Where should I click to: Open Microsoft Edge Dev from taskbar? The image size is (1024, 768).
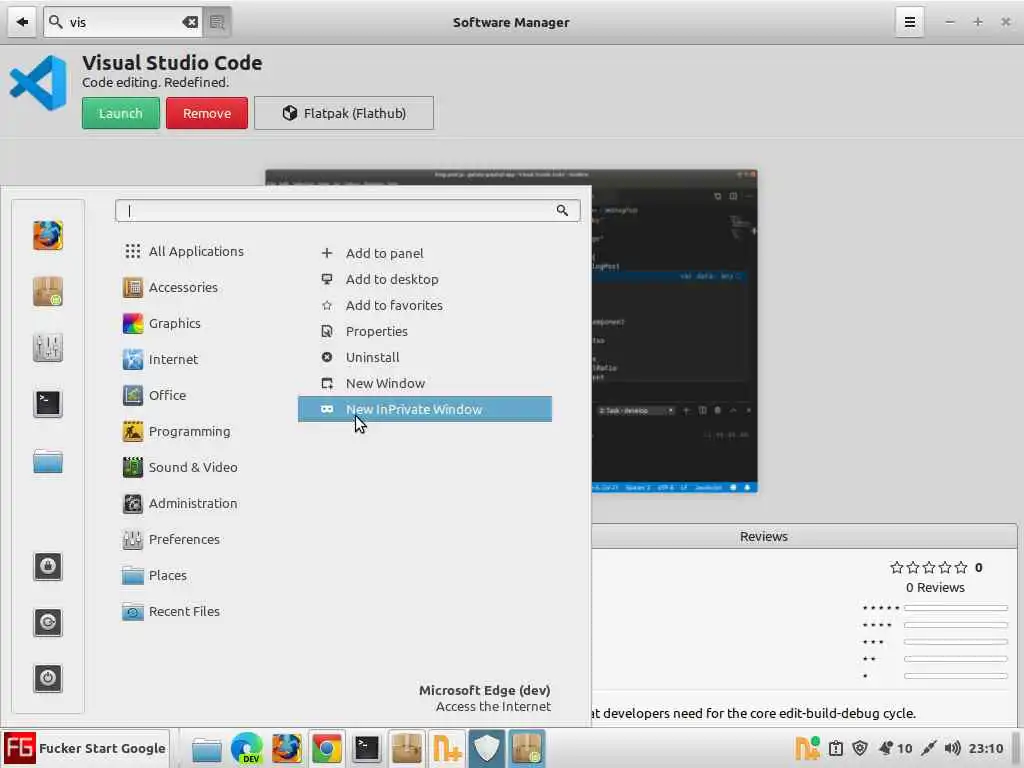(247, 748)
